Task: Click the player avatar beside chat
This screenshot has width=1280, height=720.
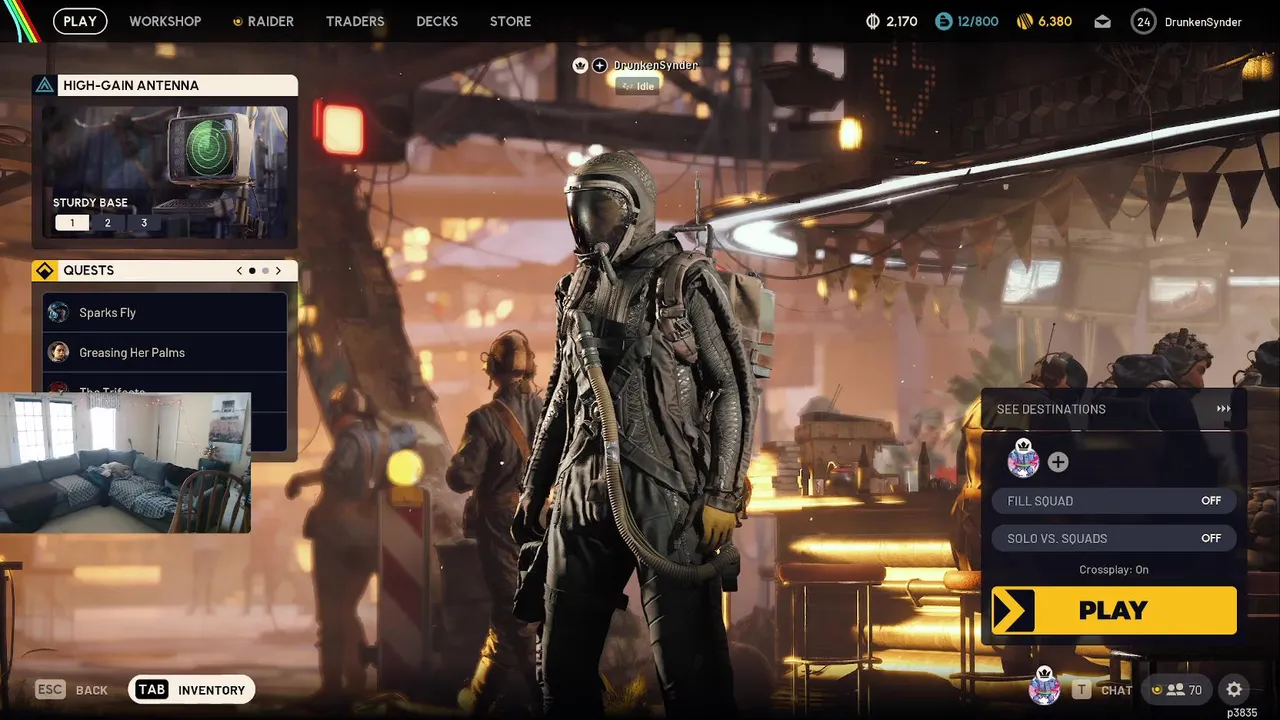Action: click(x=1045, y=687)
